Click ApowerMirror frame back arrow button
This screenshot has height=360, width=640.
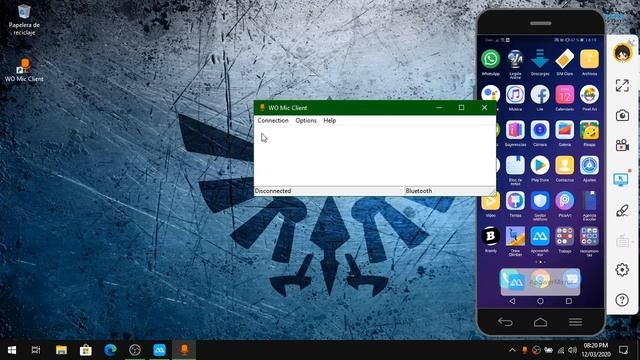click(x=505, y=322)
